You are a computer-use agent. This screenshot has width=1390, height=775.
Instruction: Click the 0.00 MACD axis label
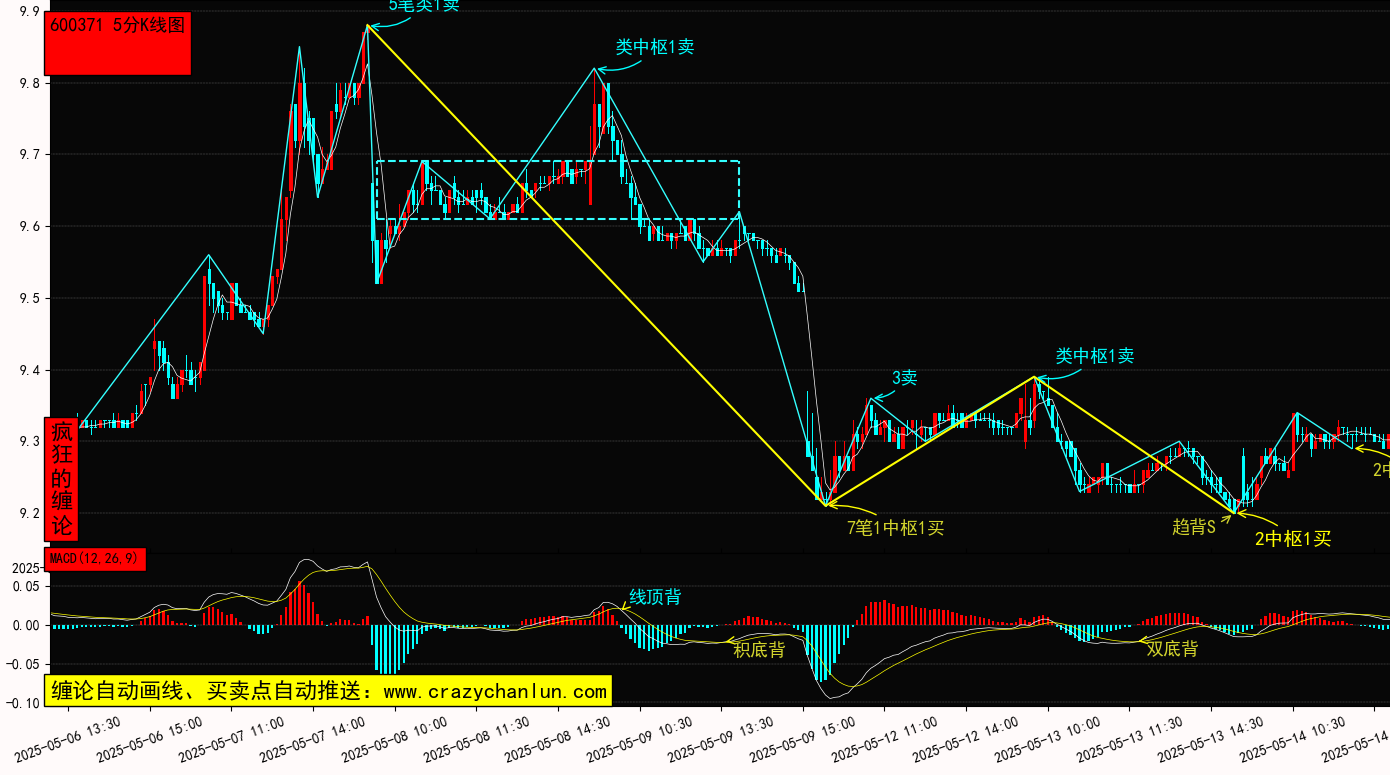pos(26,626)
